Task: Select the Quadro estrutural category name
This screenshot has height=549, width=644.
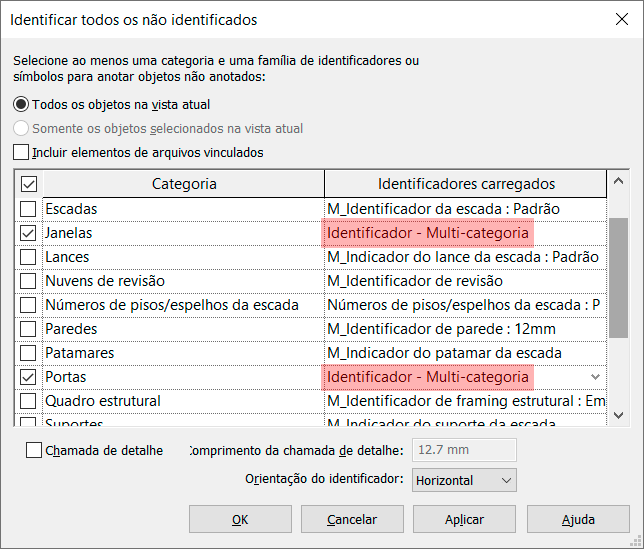Action: (x=103, y=401)
